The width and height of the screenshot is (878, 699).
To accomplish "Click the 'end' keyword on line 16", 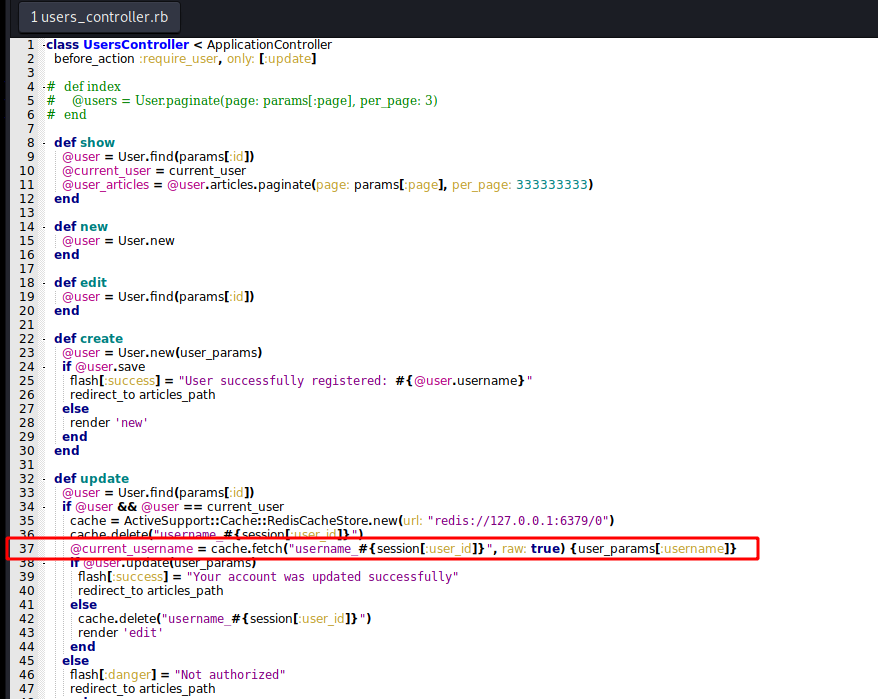I will tap(67, 255).
